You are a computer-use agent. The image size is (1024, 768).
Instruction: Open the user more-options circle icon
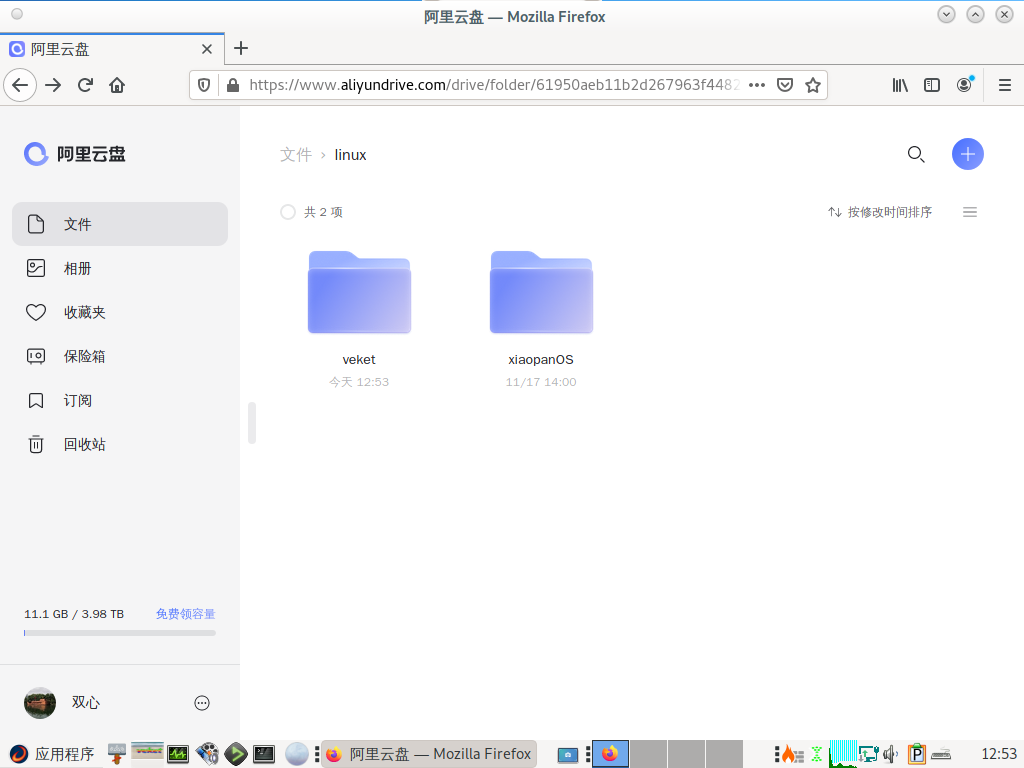tap(202, 703)
